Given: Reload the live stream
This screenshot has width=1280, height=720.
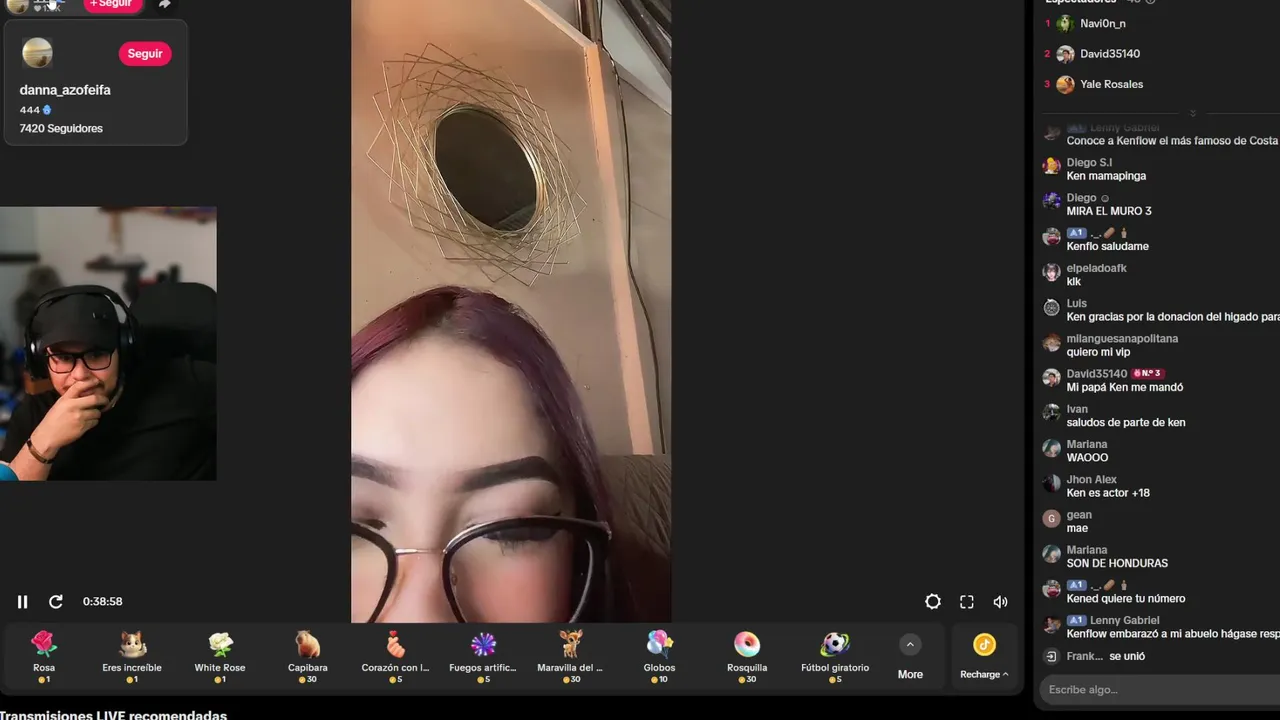Looking at the screenshot, I should [56, 601].
